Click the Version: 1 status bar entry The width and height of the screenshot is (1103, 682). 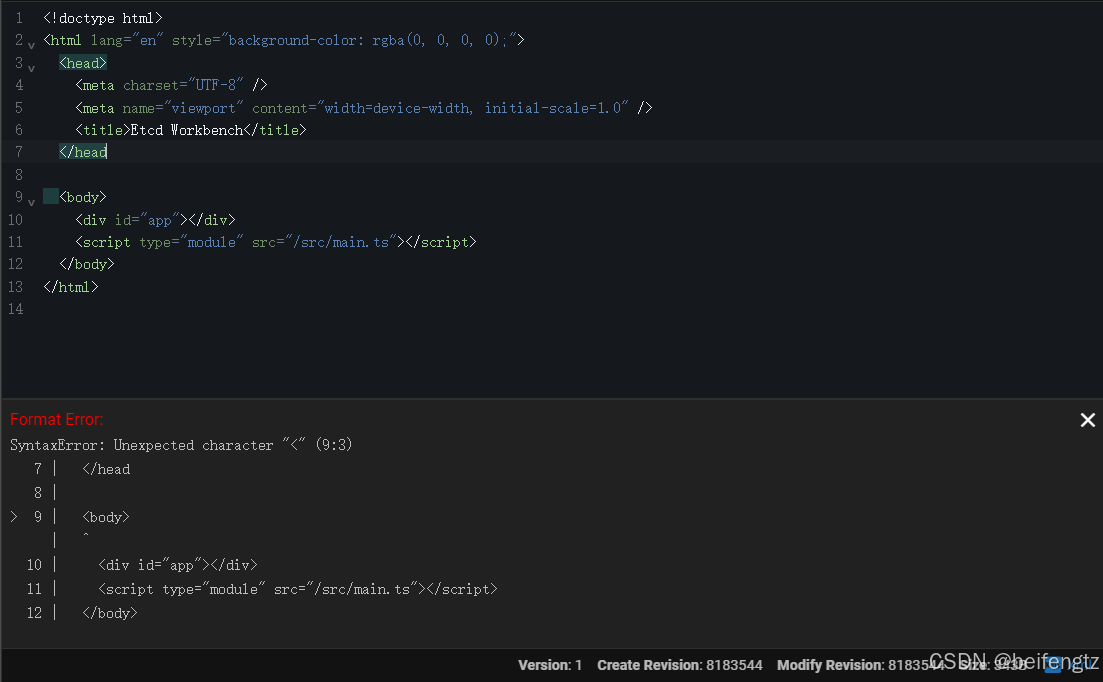(550, 665)
